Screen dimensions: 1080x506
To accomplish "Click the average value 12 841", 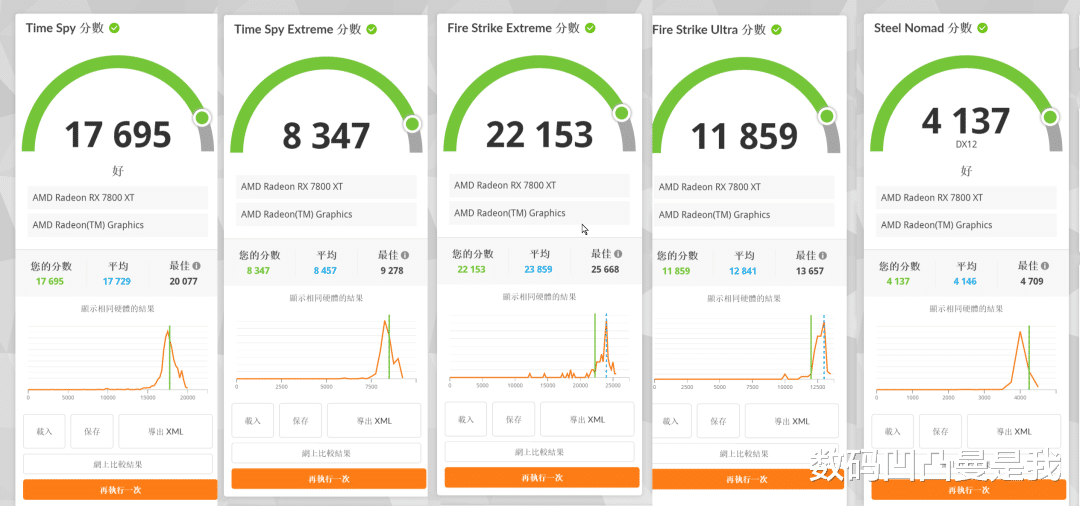I will [x=743, y=271].
